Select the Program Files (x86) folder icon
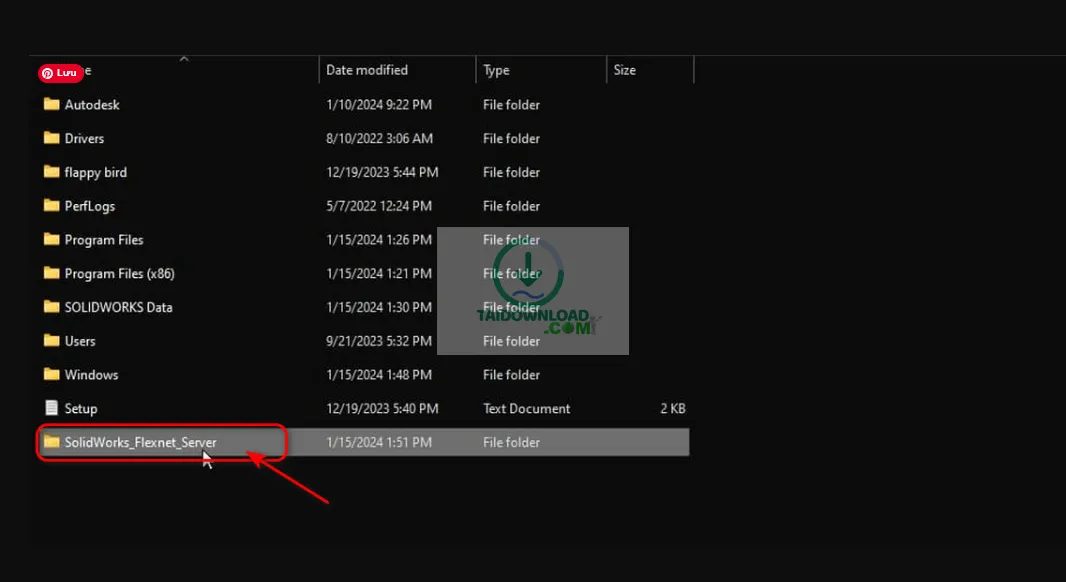The image size is (1066, 582). click(x=52, y=273)
